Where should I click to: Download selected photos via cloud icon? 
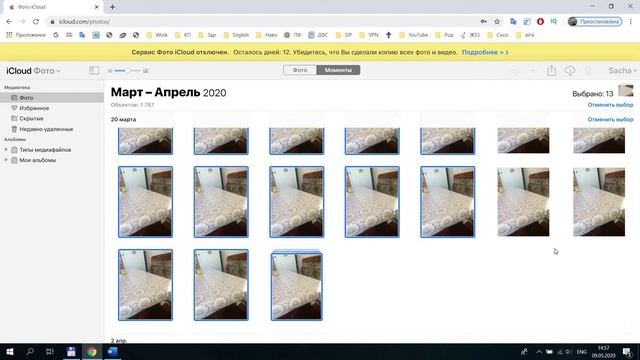(570, 71)
